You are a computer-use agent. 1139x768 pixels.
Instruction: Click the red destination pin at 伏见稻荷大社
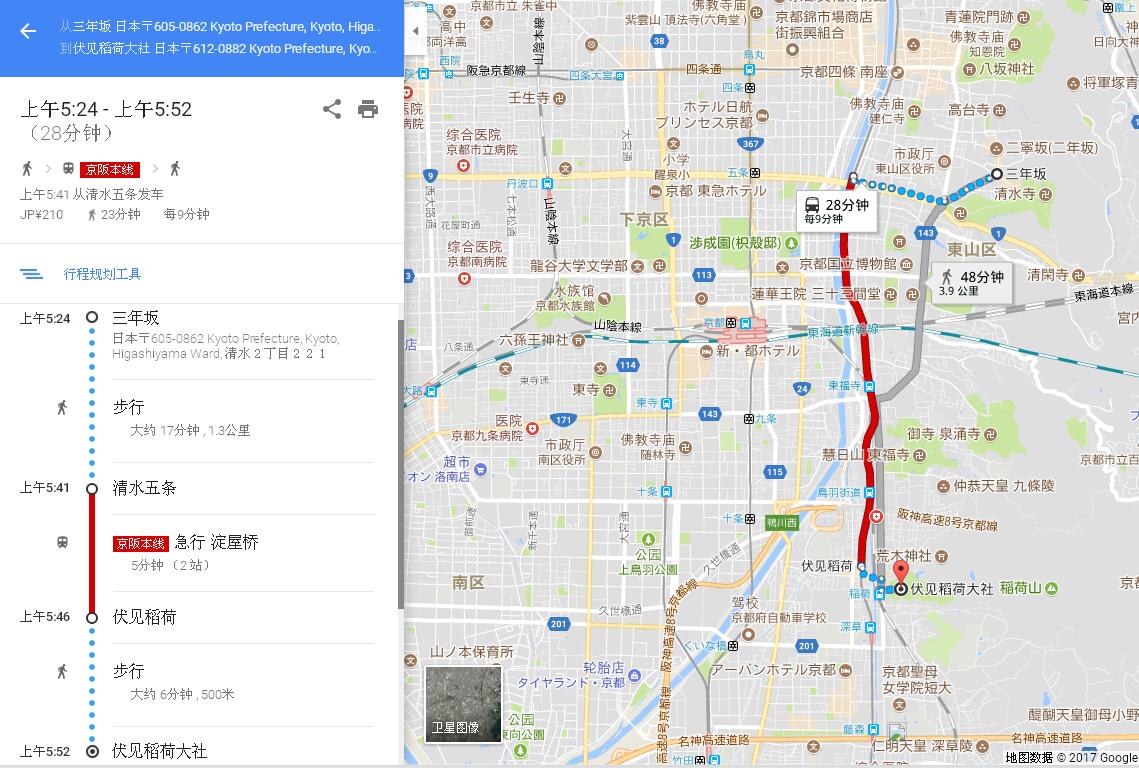tap(901, 573)
